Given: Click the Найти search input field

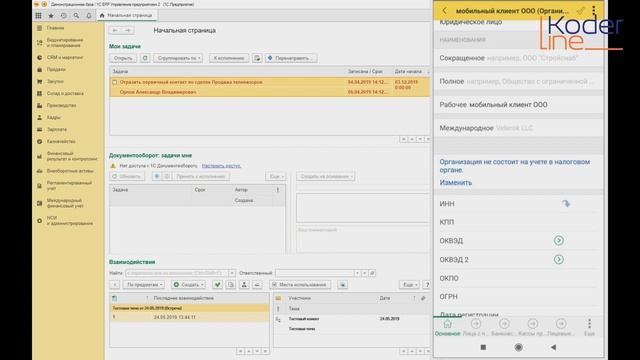Looking at the screenshot, I should [x=177, y=273].
